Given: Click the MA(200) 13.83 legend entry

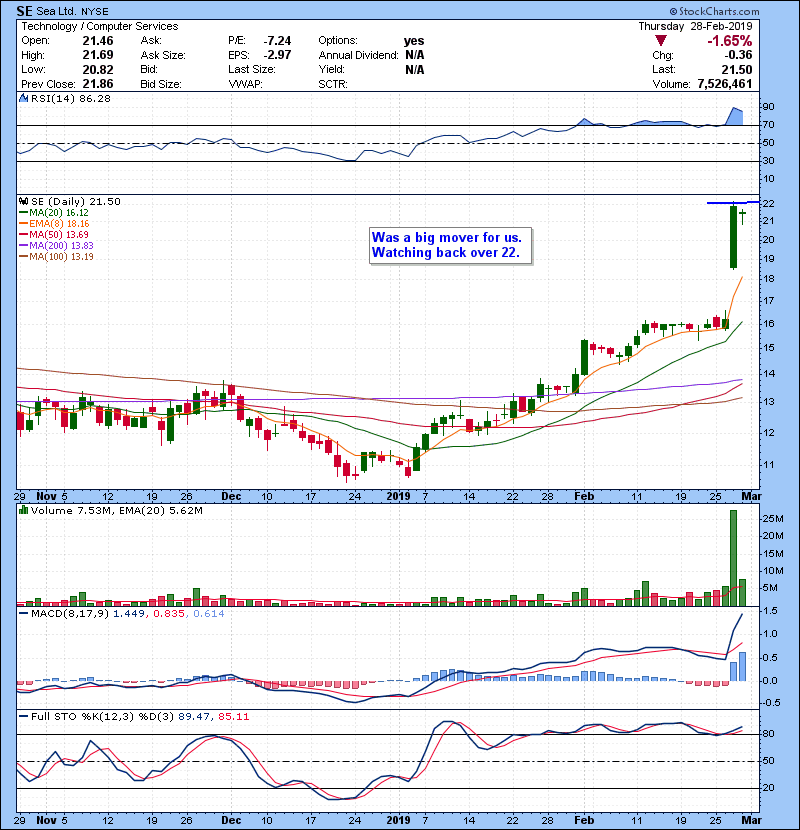Looking at the screenshot, I should pos(56,246).
